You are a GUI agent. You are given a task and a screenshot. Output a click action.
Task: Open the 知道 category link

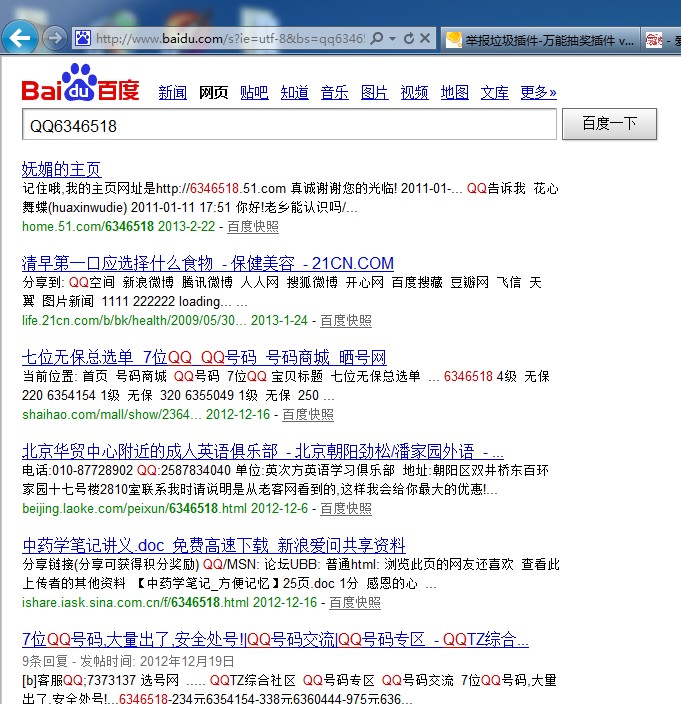click(x=294, y=92)
